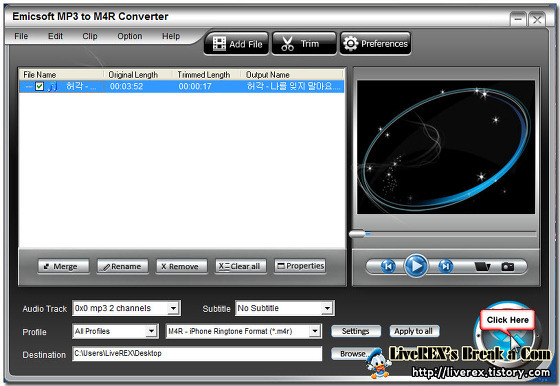Screen dimensions: 560x386
Task: Uncheck the file row checkbox
Action: pyautogui.click(x=39, y=86)
